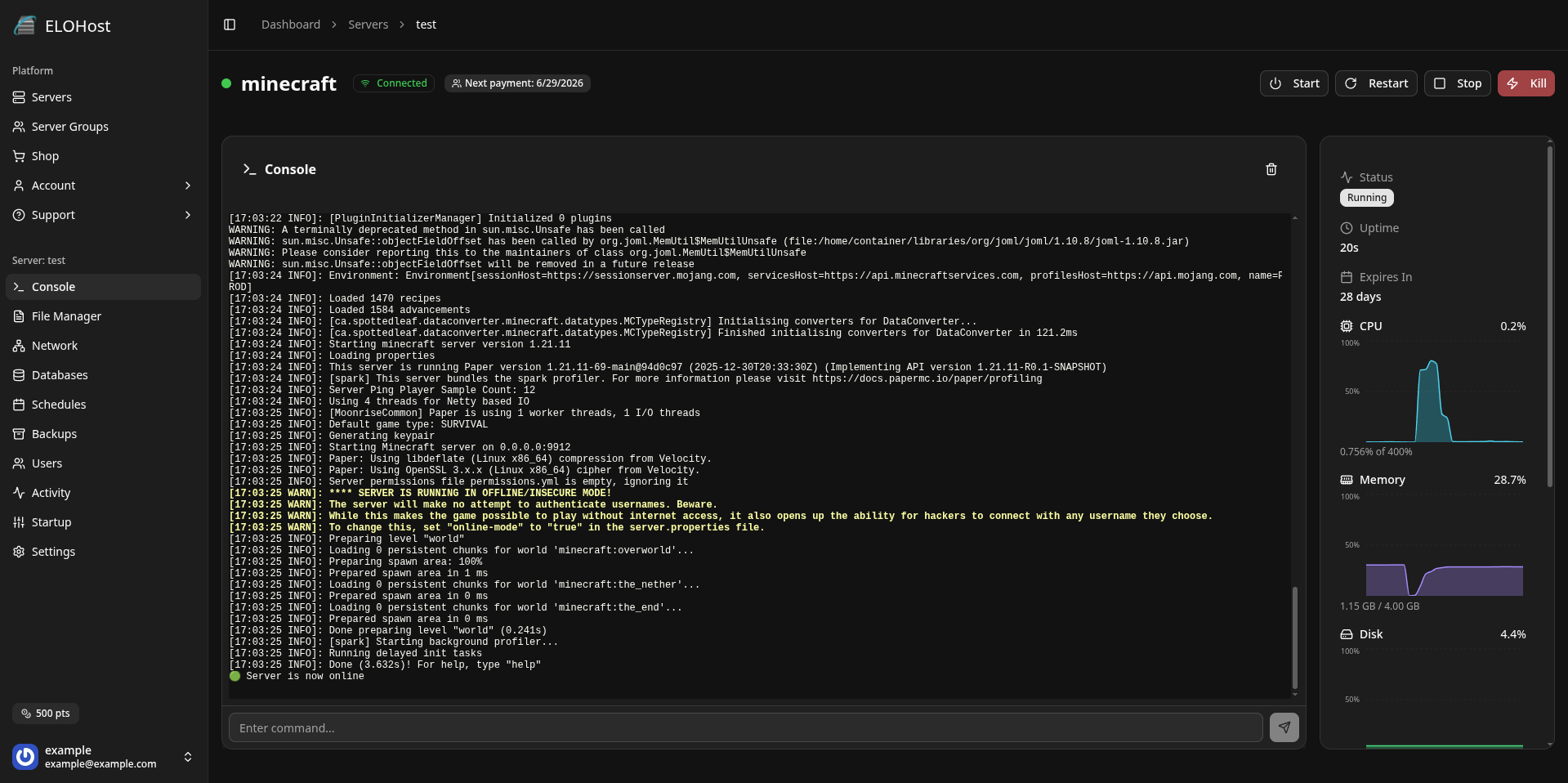1568x783 pixels.
Task: Click the Support question-mark icon
Action: [19, 215]
